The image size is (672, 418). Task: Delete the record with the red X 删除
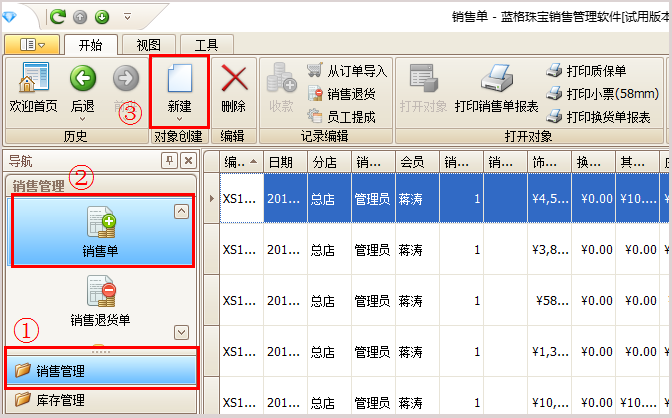point(234,89)
